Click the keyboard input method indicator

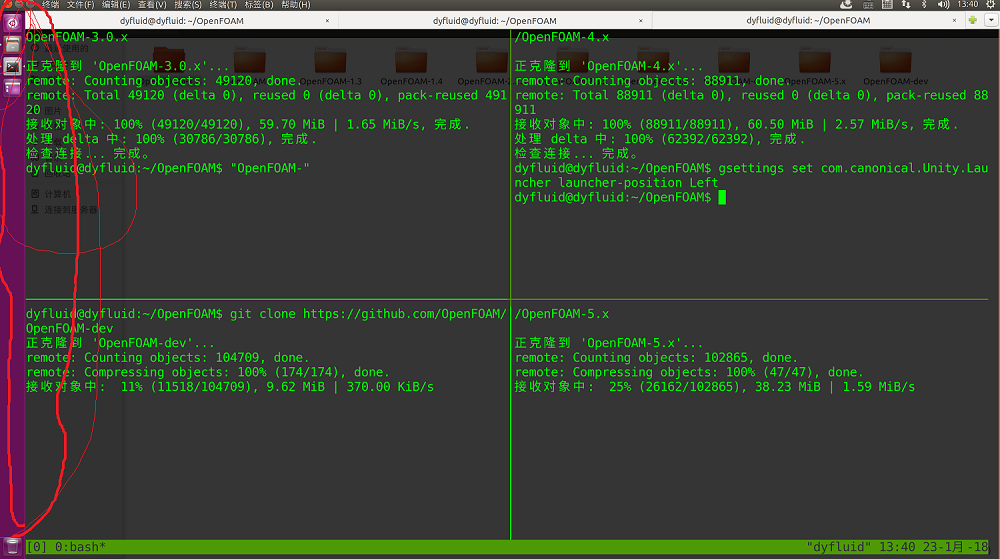868,4
